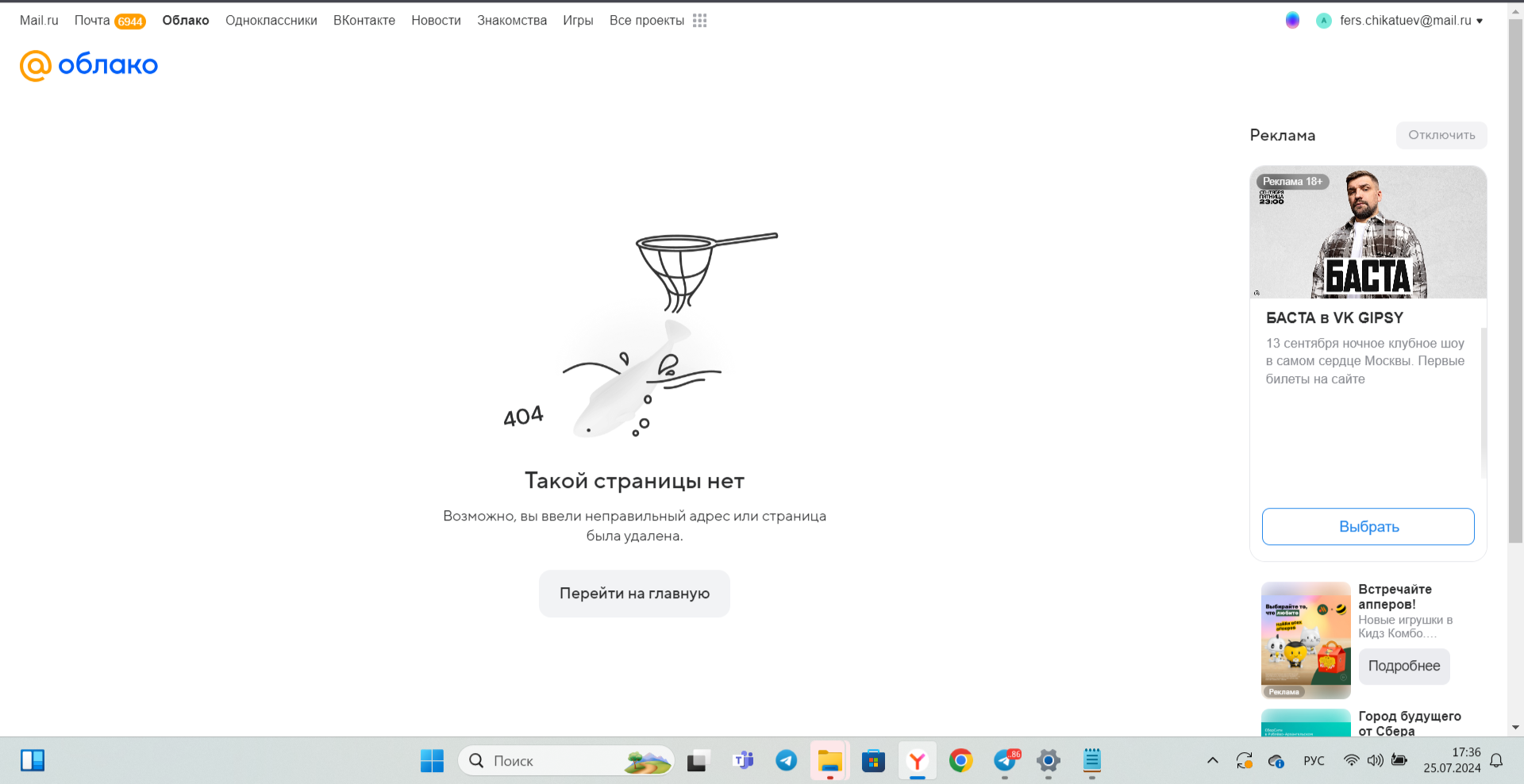This screenshot has width=1524, height=784.
Task: Show hidden tray icons chevron
Action: coord(1212,761)
